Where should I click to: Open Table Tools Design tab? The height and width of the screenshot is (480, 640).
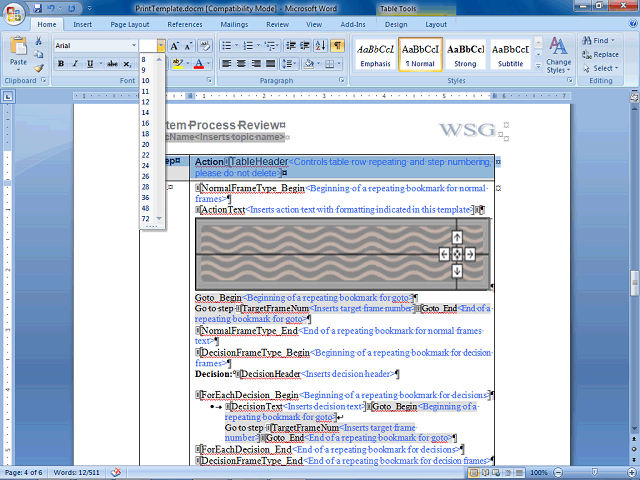pos(396,24)
